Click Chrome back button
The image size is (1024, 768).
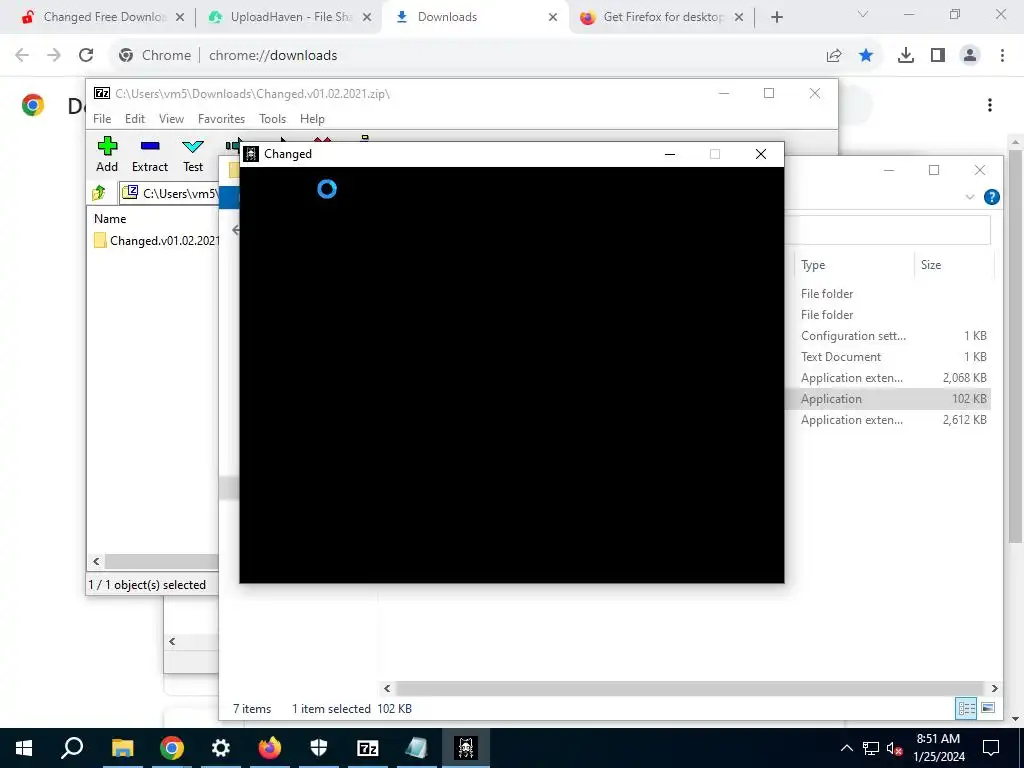(x=22, y=55)
